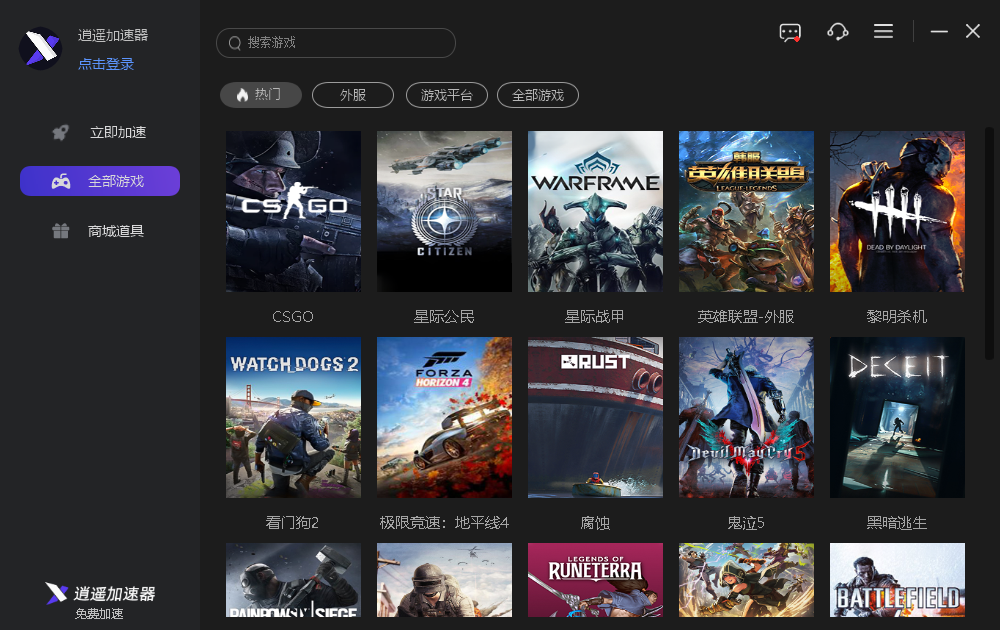Click the CSGO game title text
This screenshot has height=630, width=1000.
click(x=293, y=317)
